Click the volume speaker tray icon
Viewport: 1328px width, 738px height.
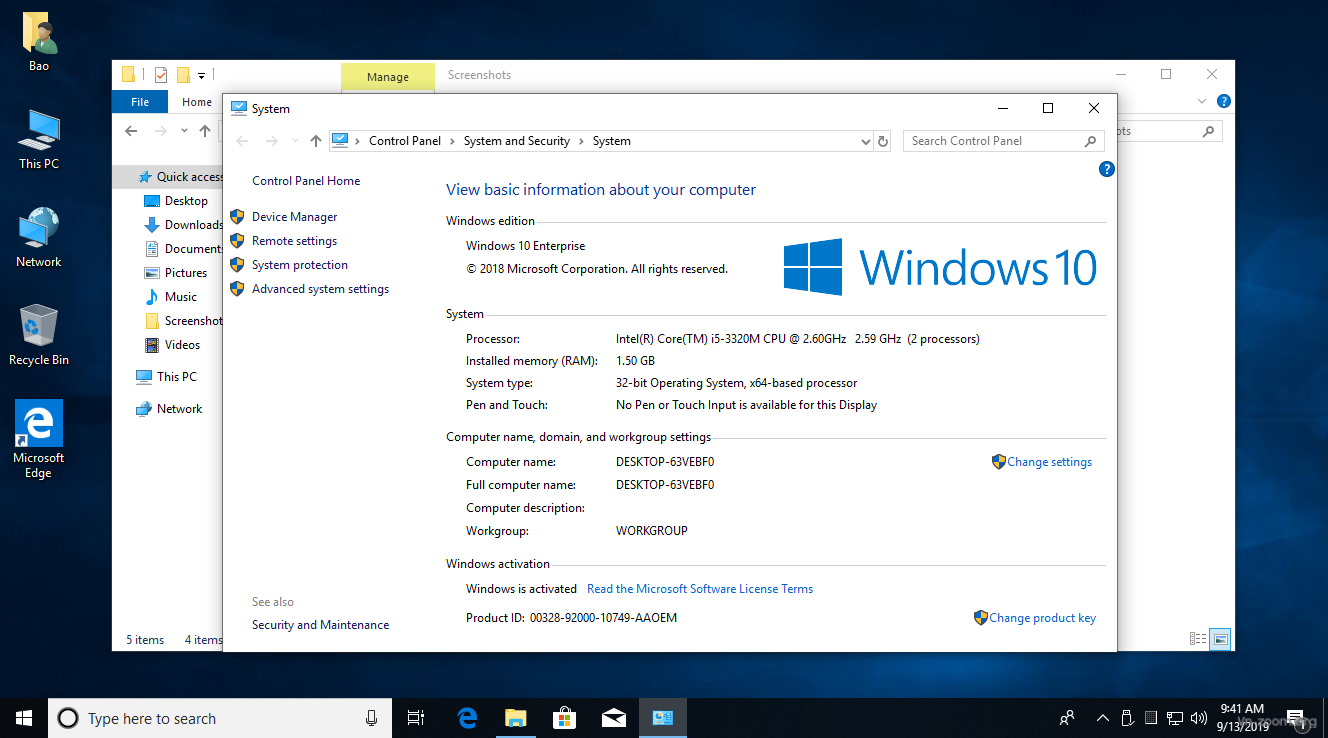(x=1199, y=718)
